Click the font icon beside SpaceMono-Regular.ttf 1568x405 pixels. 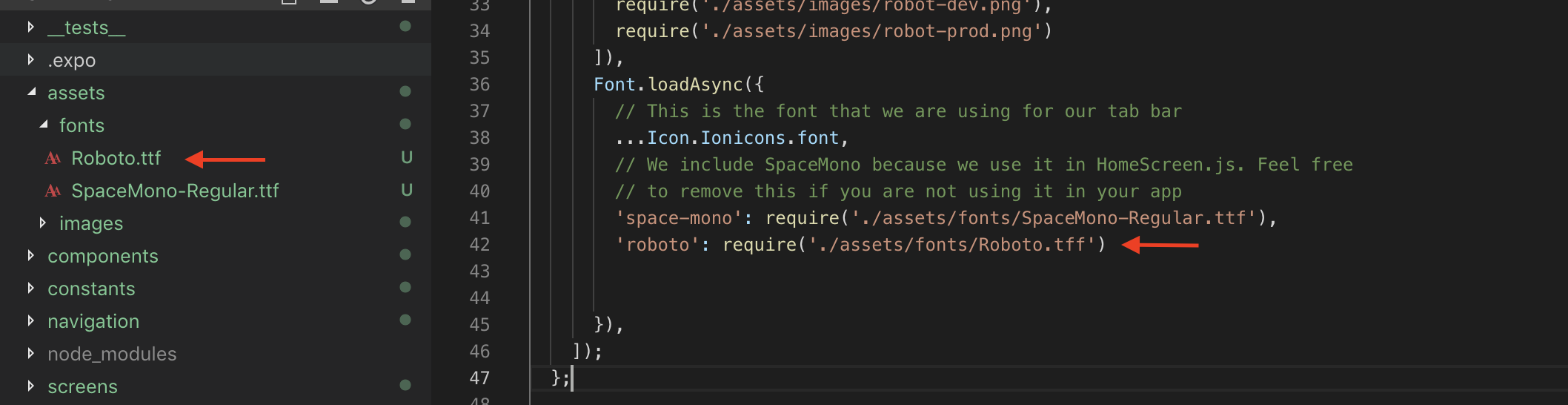(53, 191)
